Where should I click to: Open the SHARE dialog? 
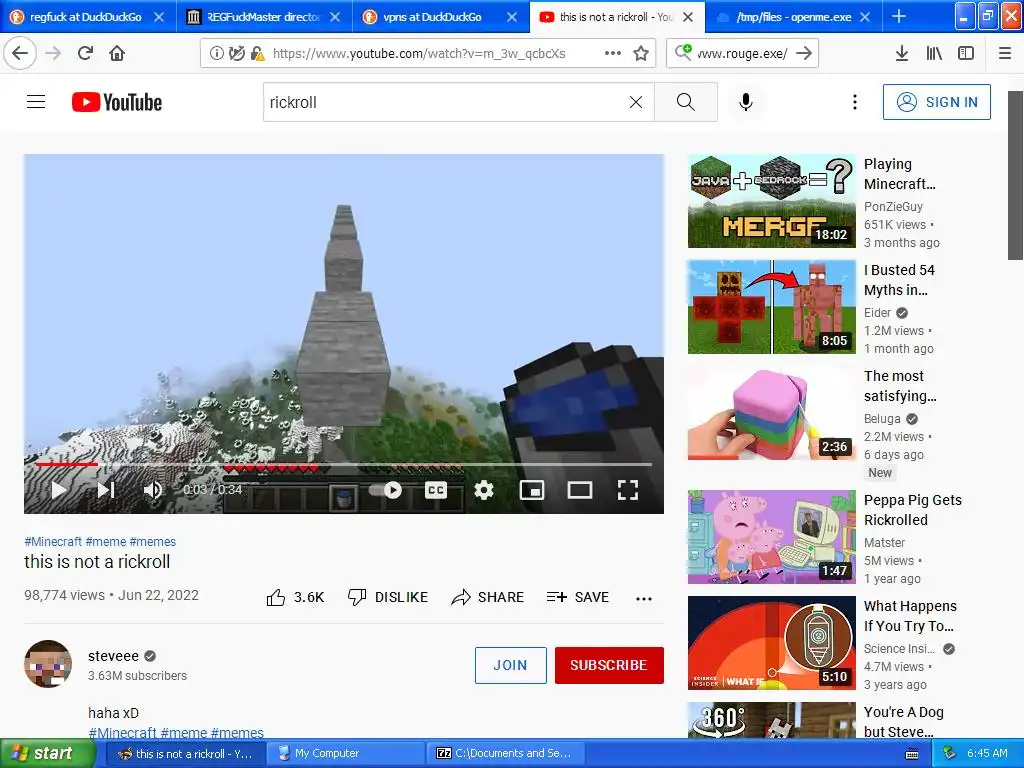[x=487, y=597]
